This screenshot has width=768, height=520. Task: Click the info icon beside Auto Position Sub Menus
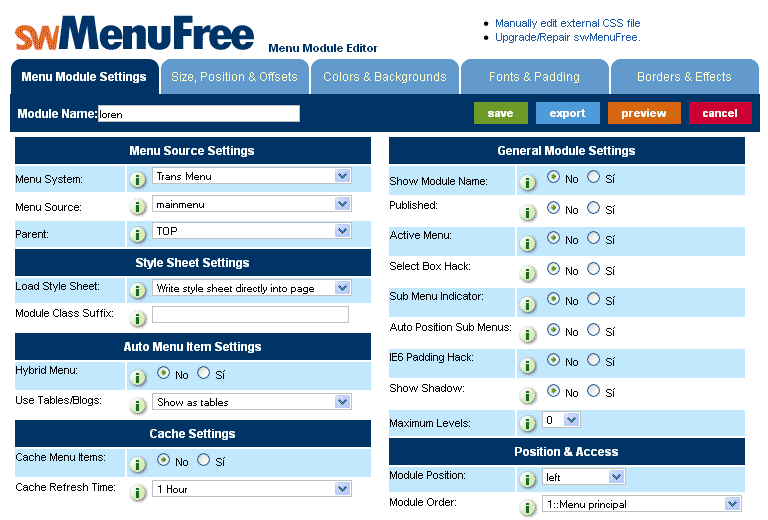click(528, 335)
